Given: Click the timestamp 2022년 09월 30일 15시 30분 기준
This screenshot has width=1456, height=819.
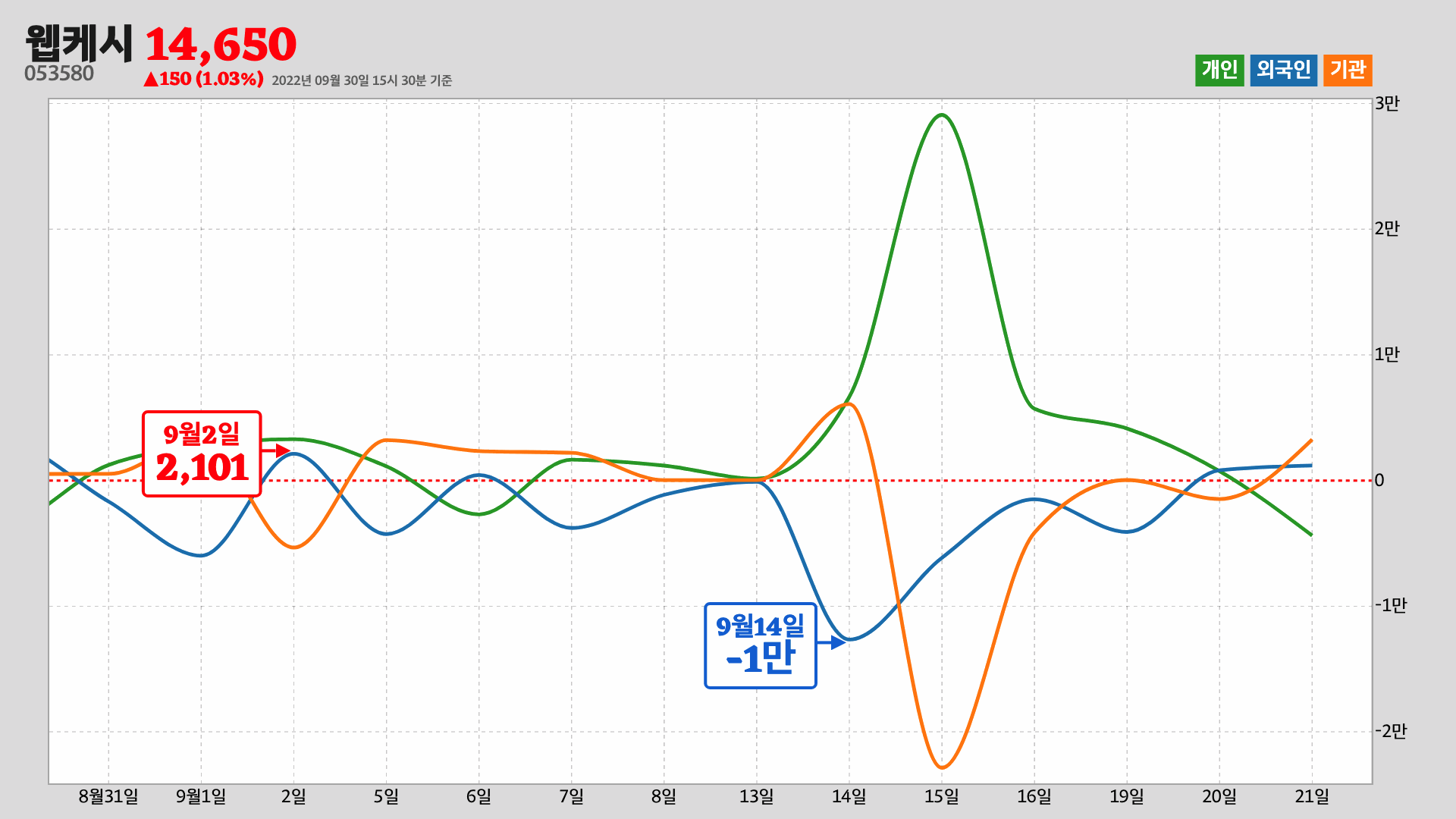Looking at the screenshot, I should (x=362, y=80).
